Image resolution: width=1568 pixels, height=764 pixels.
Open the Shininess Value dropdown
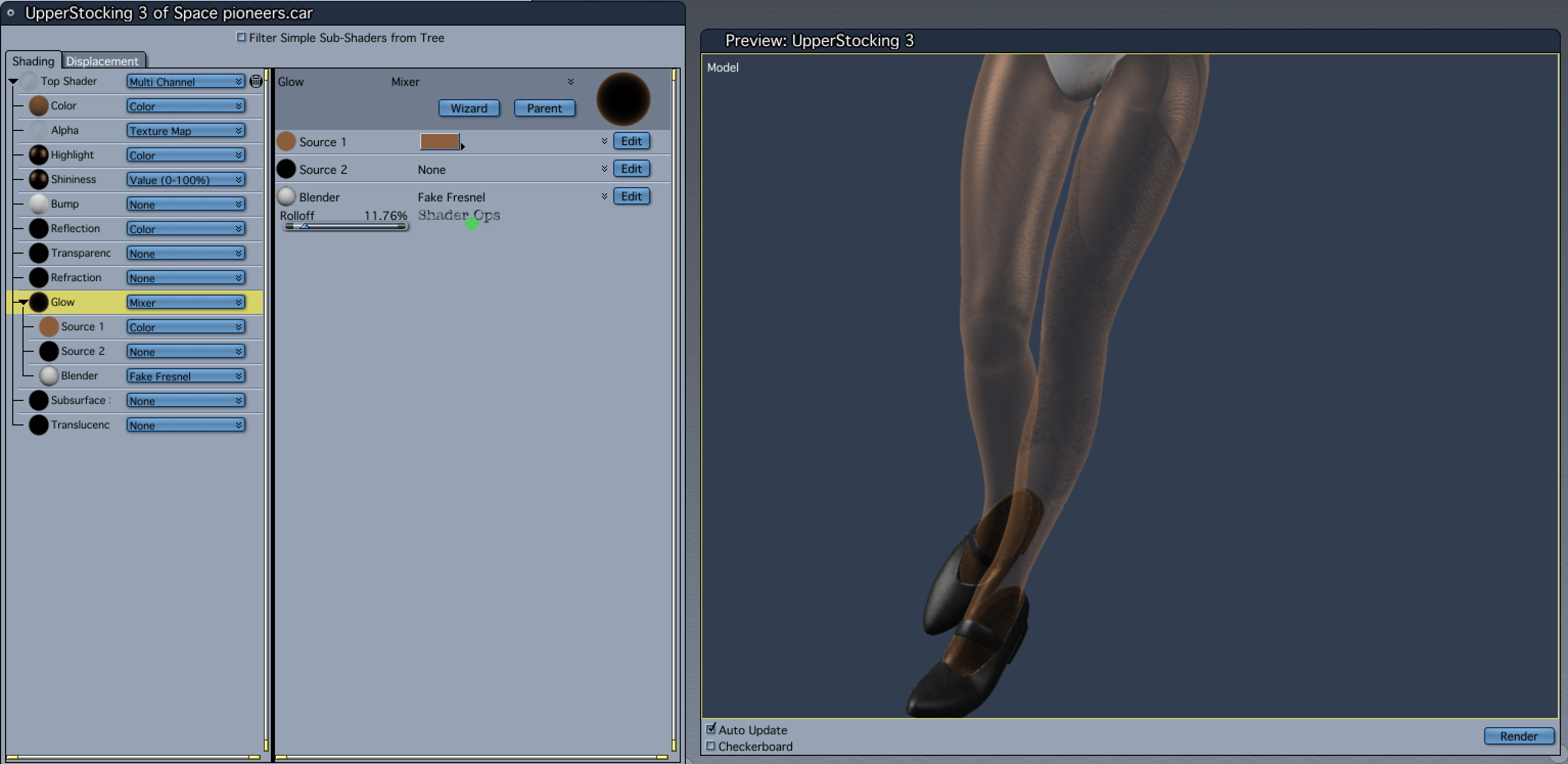tap(186, 179)
